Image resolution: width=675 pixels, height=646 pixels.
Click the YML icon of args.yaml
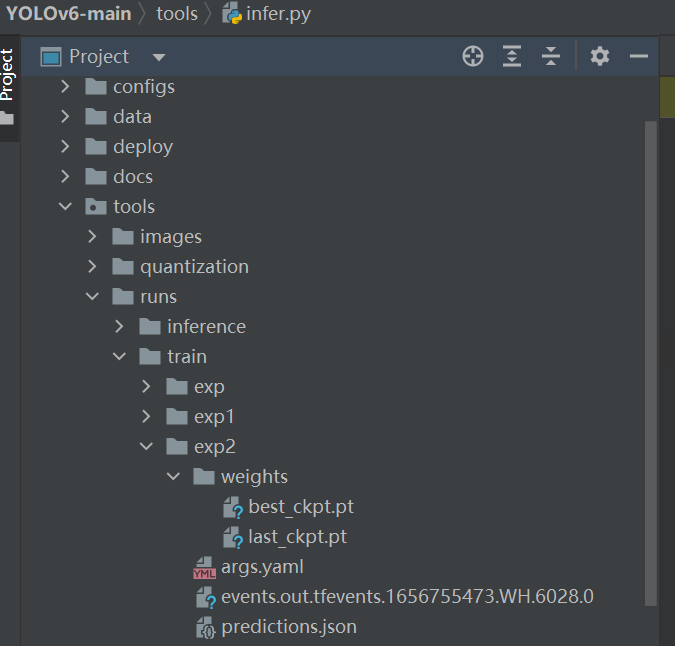click(x=204, y=568)
